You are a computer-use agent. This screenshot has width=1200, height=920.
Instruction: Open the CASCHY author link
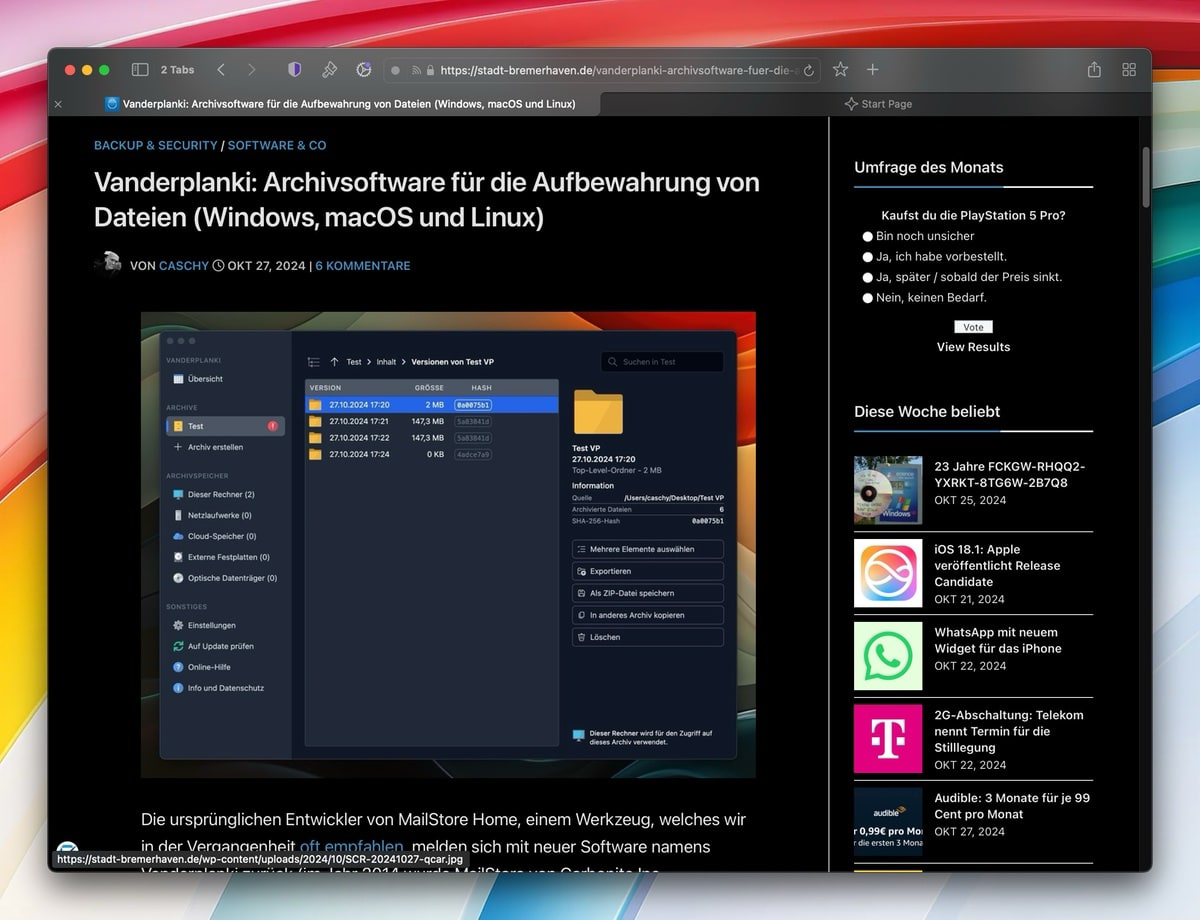pyautogui.click(x=184, y=266)
